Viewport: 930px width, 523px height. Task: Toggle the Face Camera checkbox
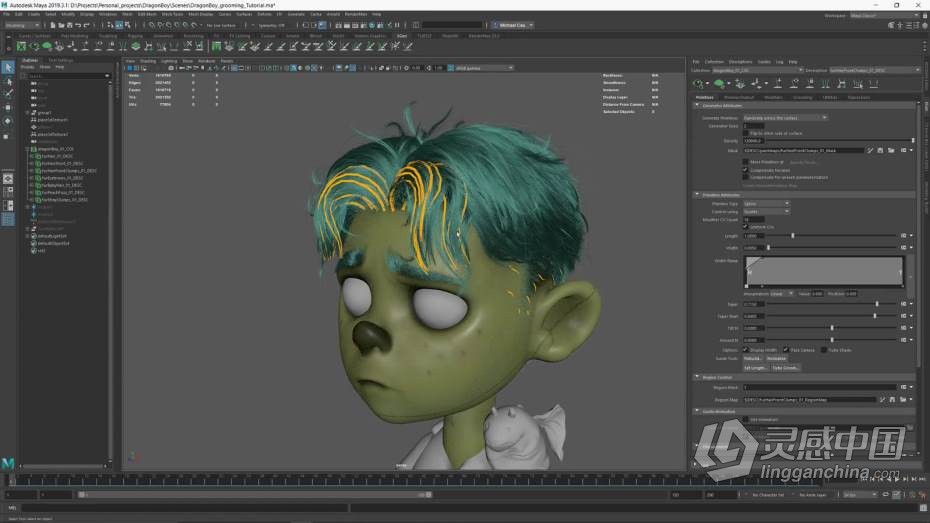click(x=786, y=350)
